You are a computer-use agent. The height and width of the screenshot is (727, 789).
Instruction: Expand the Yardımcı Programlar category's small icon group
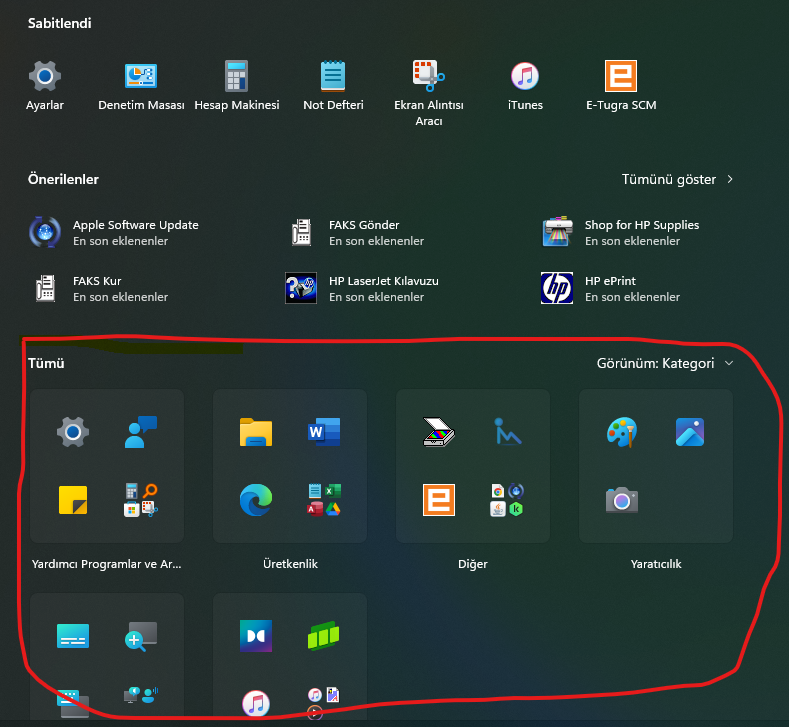tap(141, 500)
